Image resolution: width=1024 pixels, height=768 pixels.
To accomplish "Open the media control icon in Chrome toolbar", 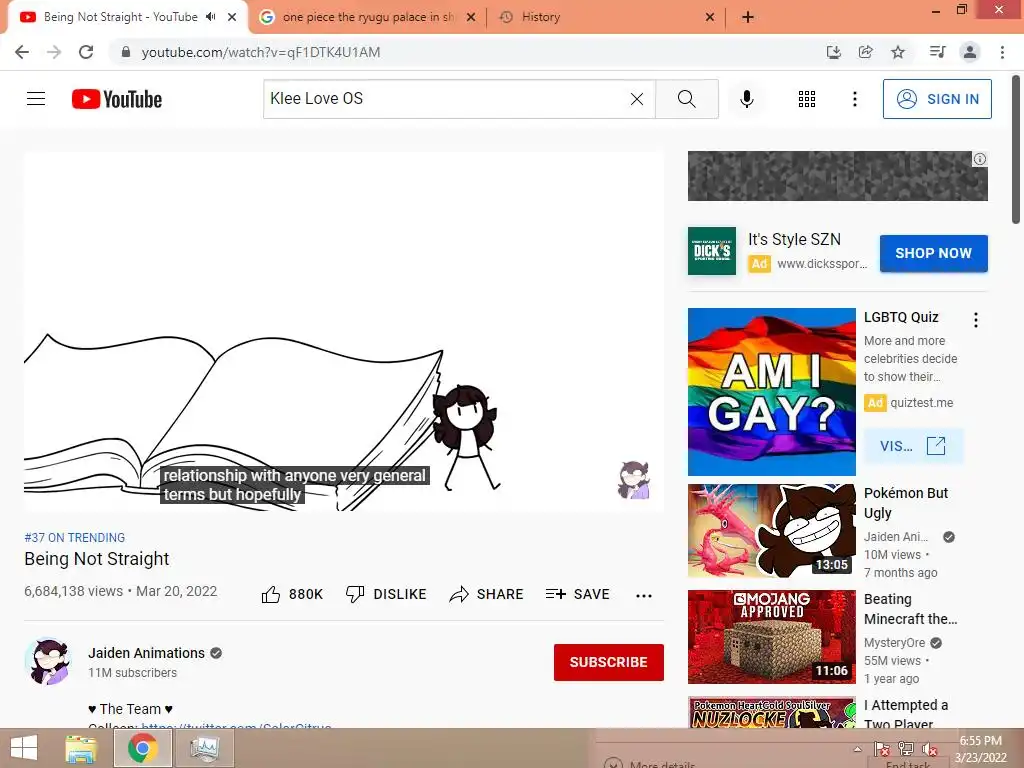I will (x=937, y=52).
